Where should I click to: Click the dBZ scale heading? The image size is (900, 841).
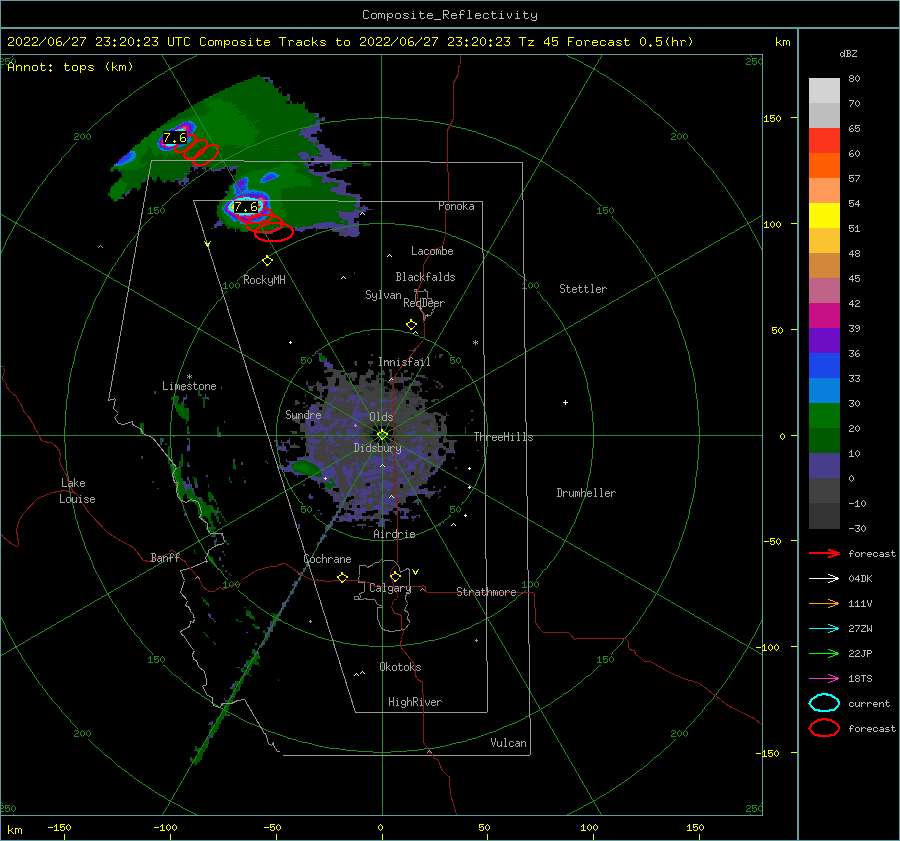[x=848, y=53]
